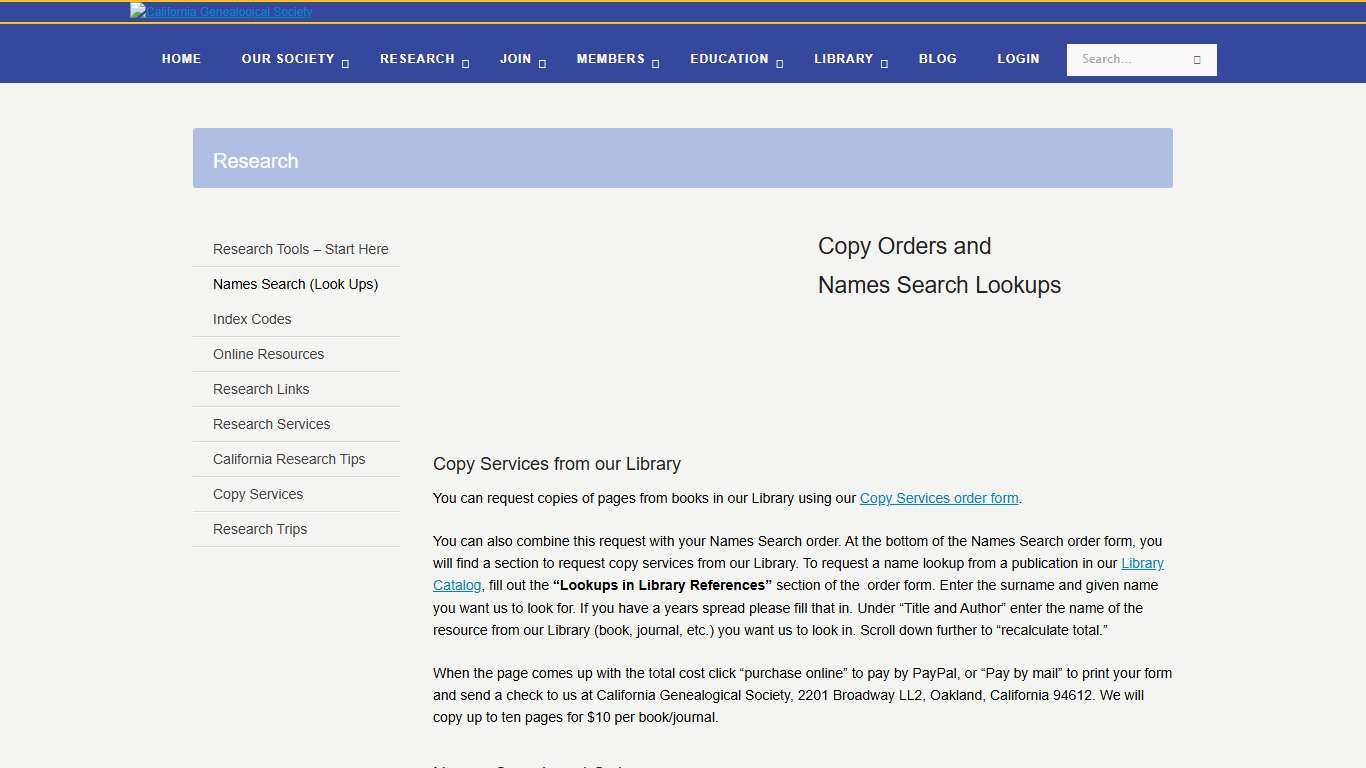Expand the OUR SOCIETY dropdown menu
This screenshot has height=768, width=1366.
(x=287, y=59)
